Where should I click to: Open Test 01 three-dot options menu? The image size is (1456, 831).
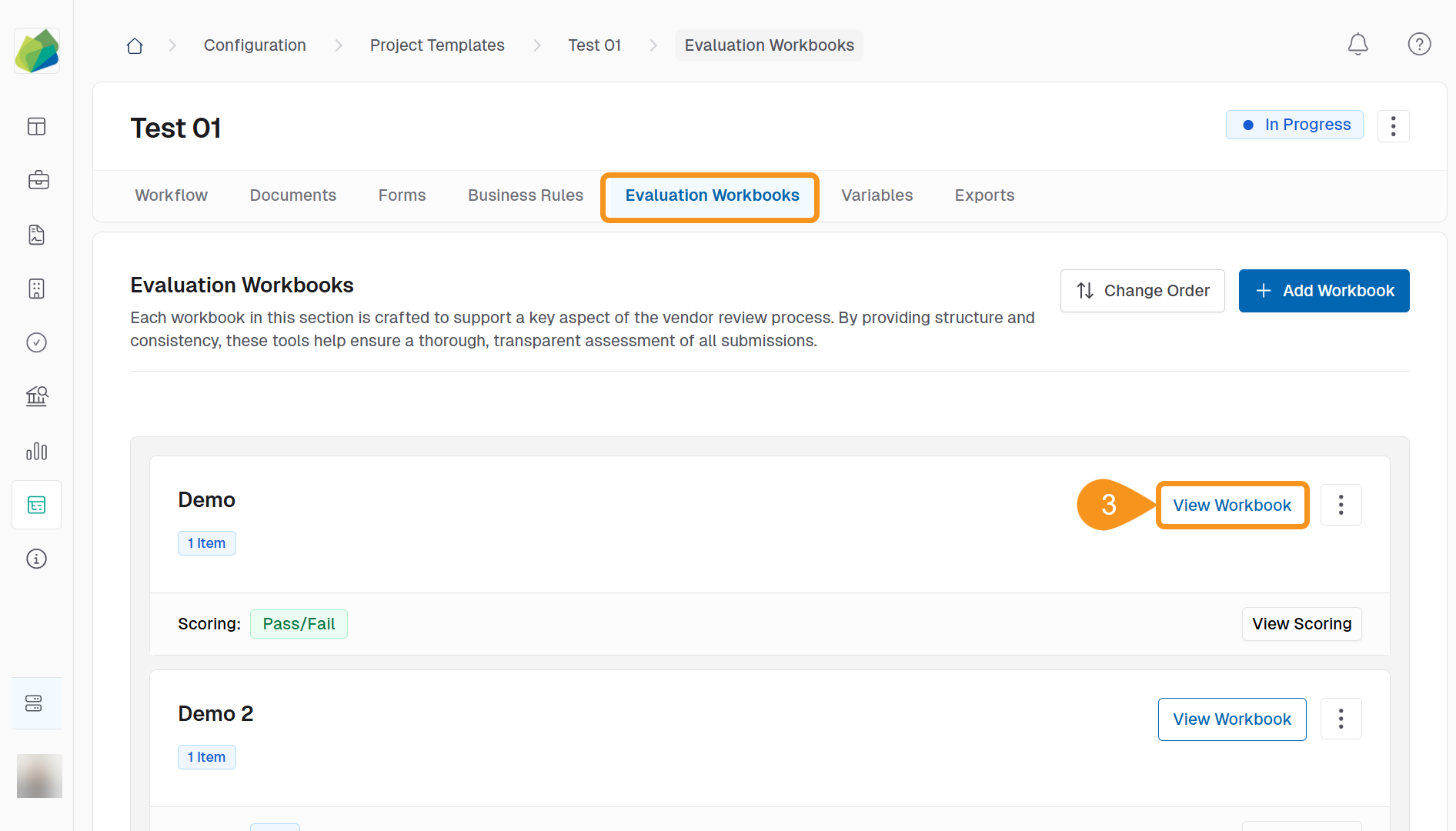[1393, 126]
